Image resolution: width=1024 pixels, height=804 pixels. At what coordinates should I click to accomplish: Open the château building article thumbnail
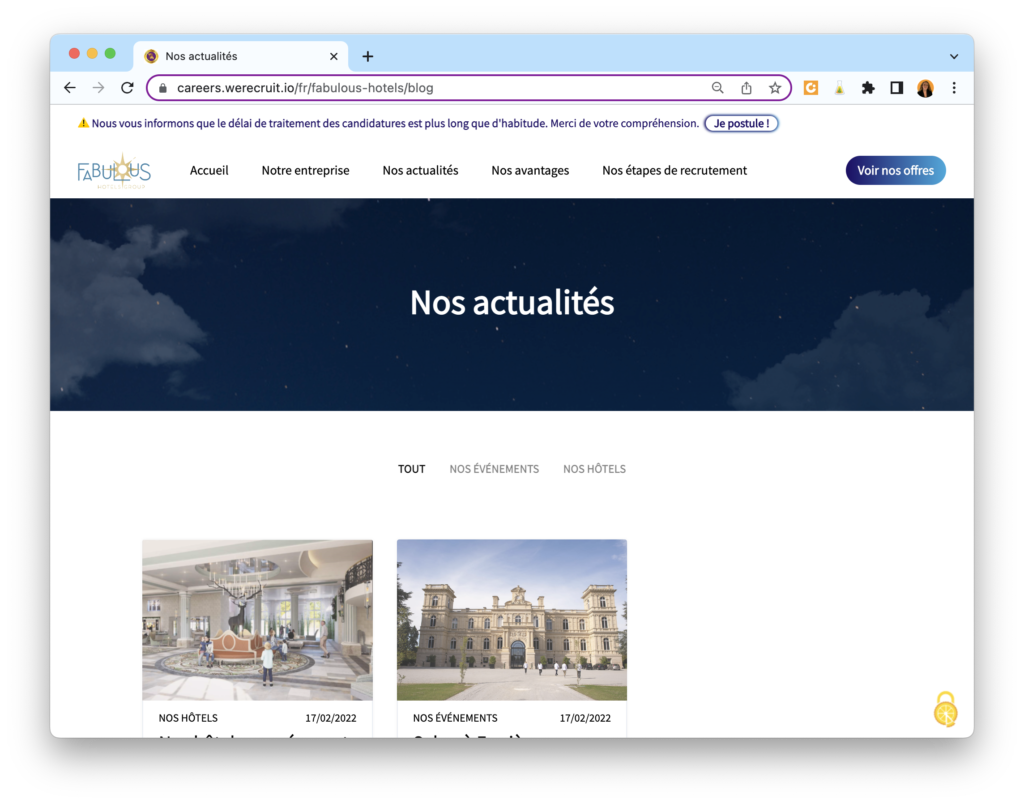pyautogui.click(x=512, y=620)
